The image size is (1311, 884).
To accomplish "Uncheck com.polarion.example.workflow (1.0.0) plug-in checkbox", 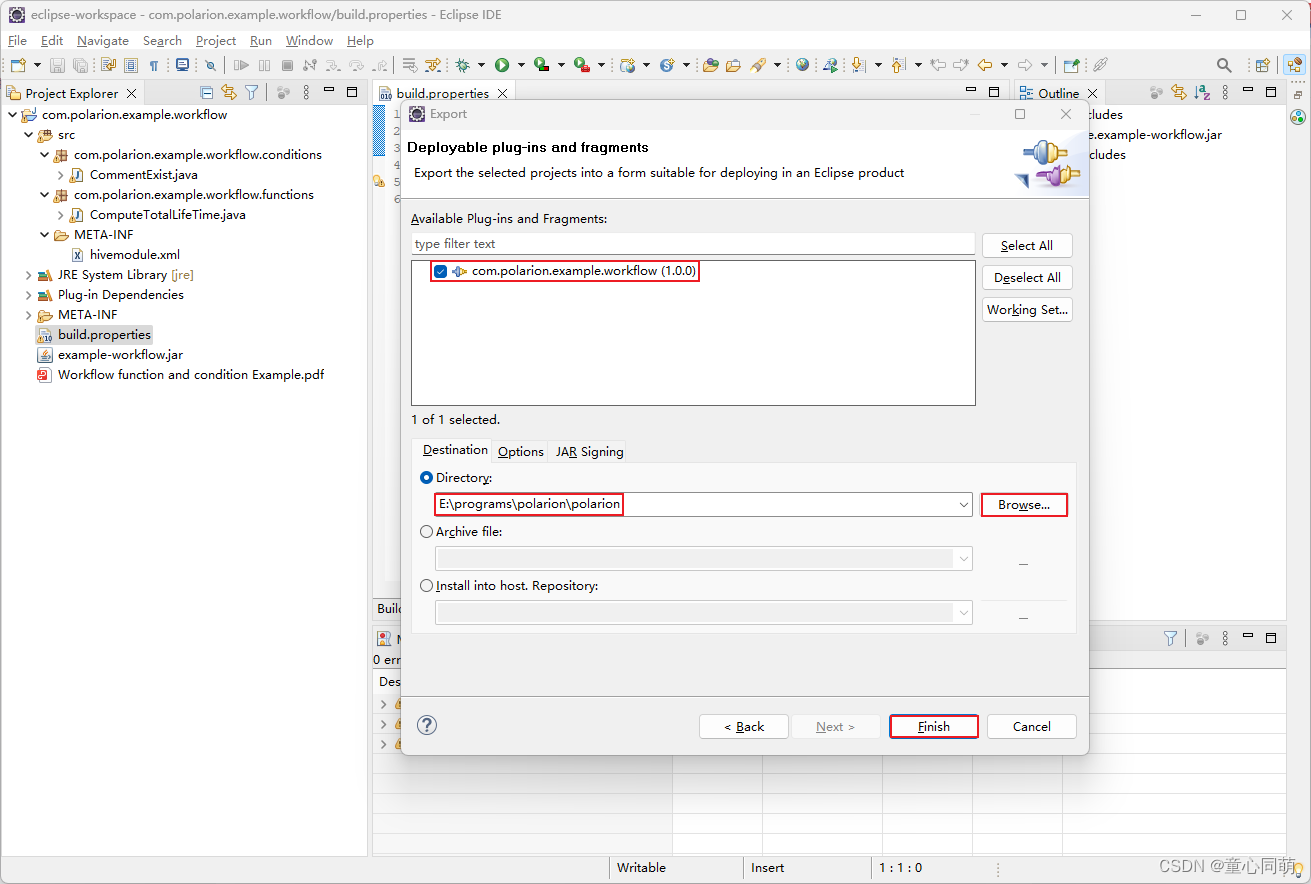I will coord(440,271).
